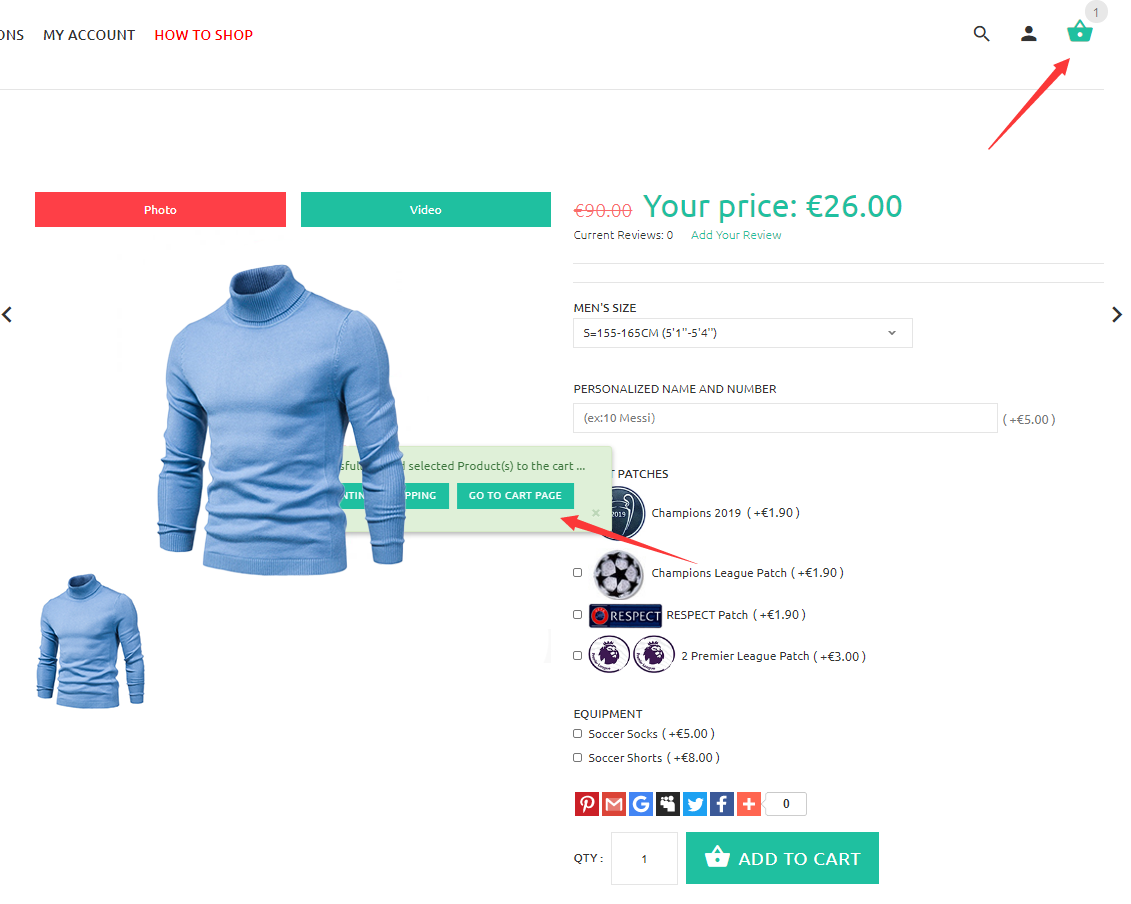Share product on Facebook

[x=721, y=804]
